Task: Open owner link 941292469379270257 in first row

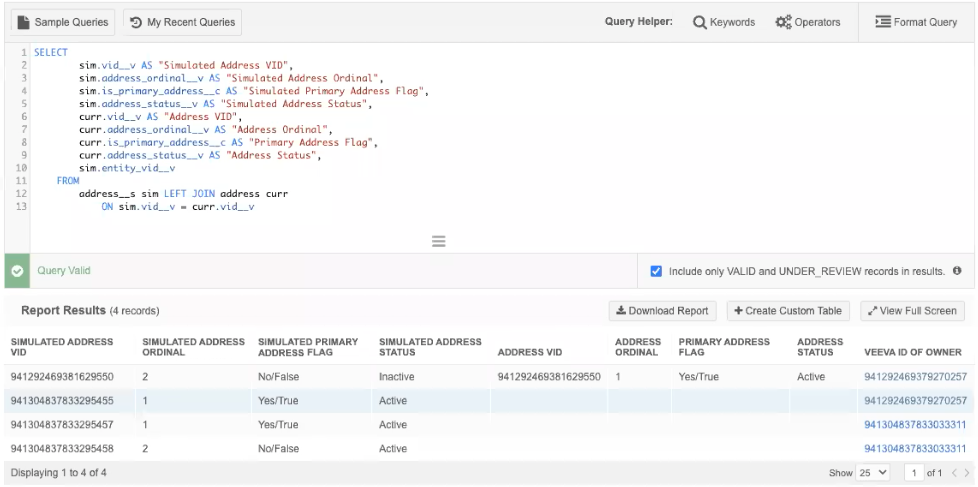Action: tap(915, 377)
